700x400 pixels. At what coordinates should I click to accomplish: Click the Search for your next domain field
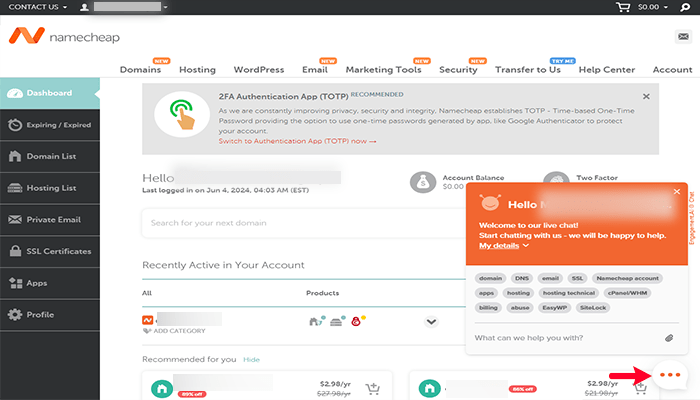tap(304, 223)
